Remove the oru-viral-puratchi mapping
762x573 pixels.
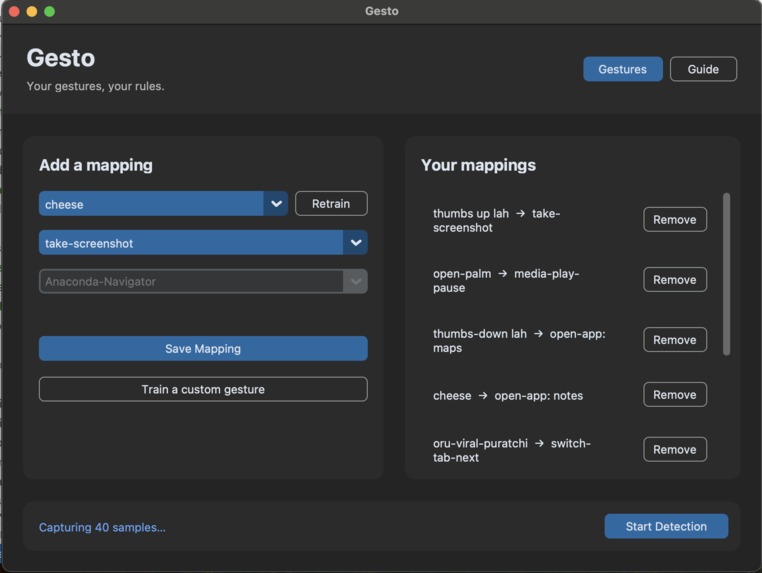675,450
